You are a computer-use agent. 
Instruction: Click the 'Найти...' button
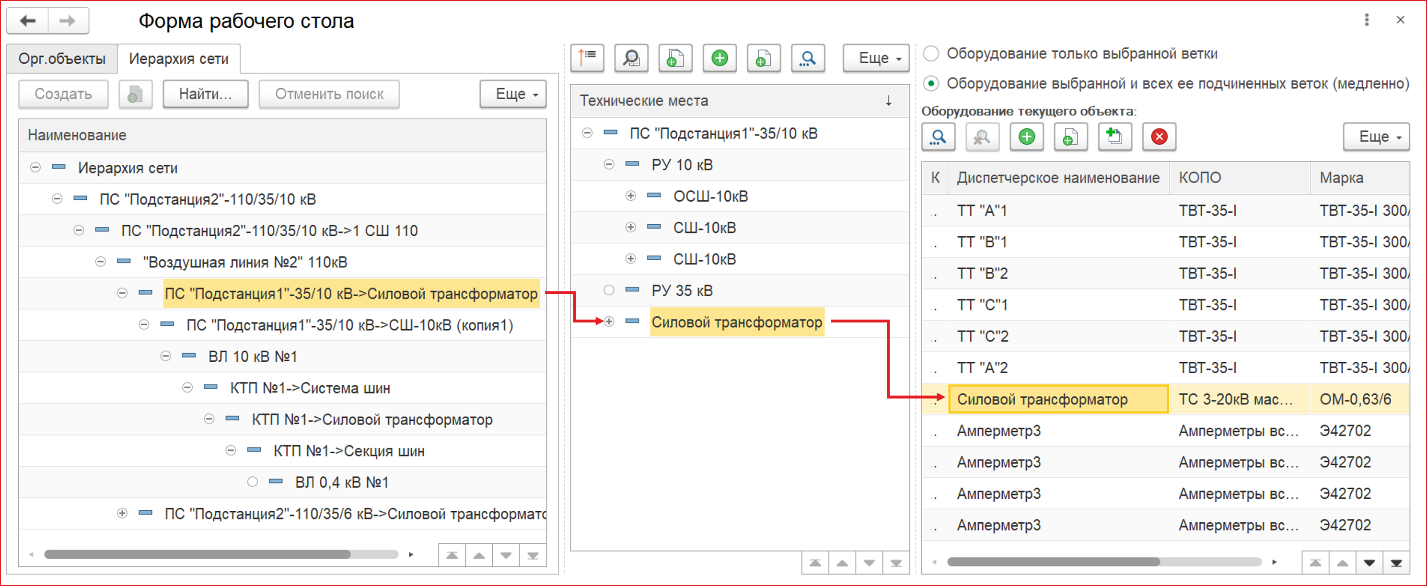pyautogui.click(x=205, y=94)
